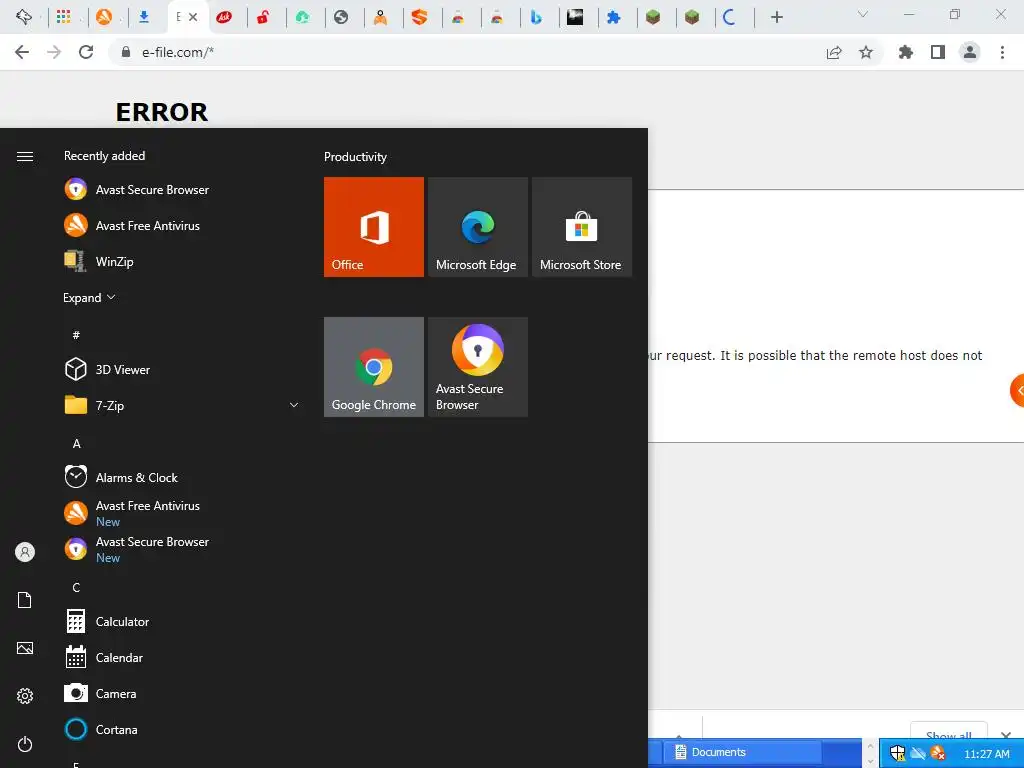Switch to the colorful grid tab
This screenshot has height=768, width=1024.
click(63, 18)
